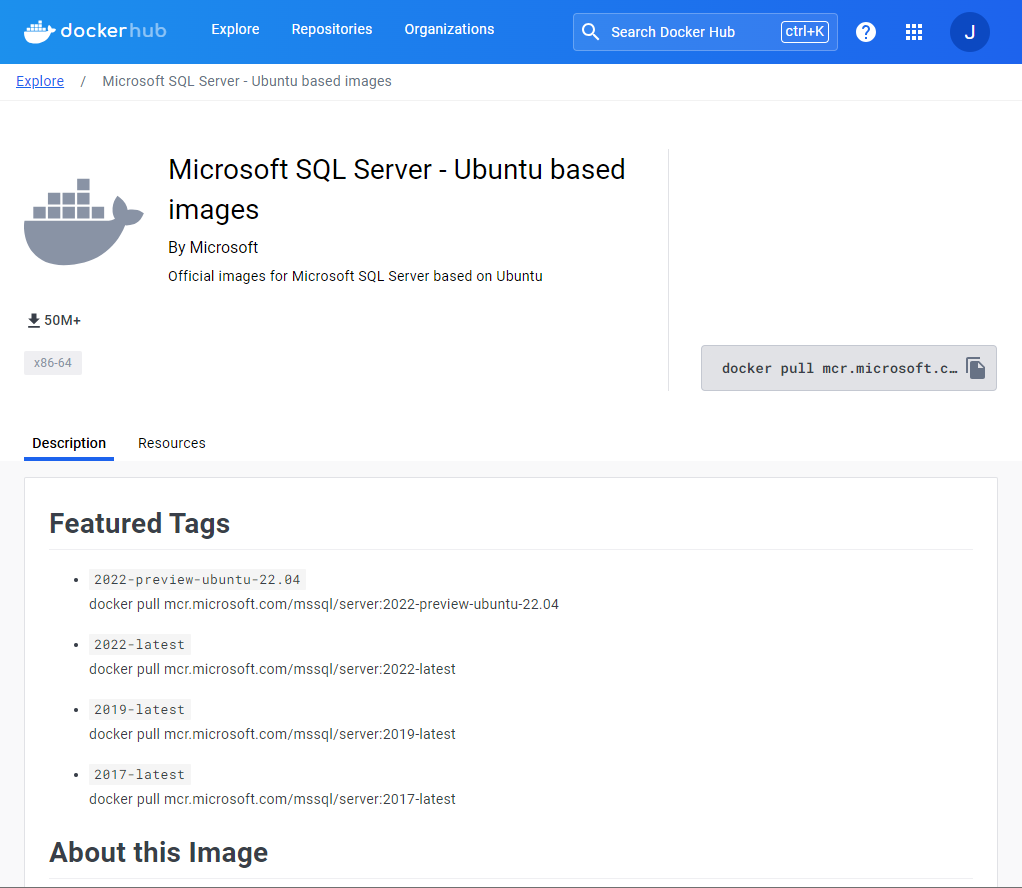Viewport: 1022px width, 888px height.
Task: Copy docker pull command icon
Action: tap(976, 368)
